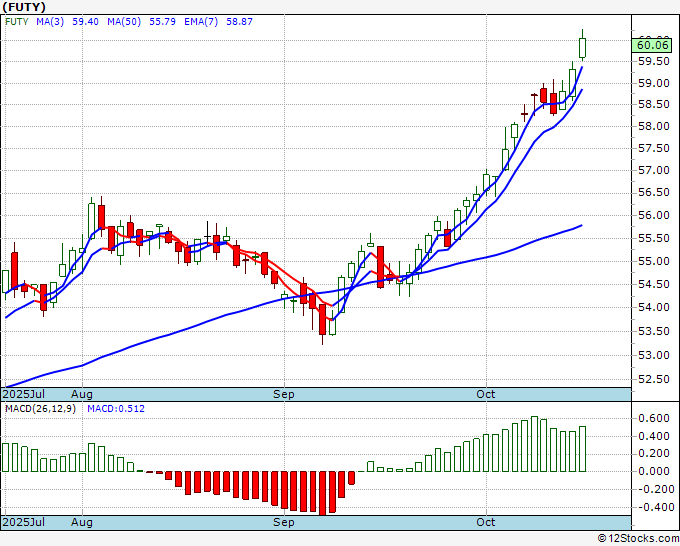Screen dimensions: 680x546
Task: Select the 52.50 price axis label
Action: (x=654, y=379)
